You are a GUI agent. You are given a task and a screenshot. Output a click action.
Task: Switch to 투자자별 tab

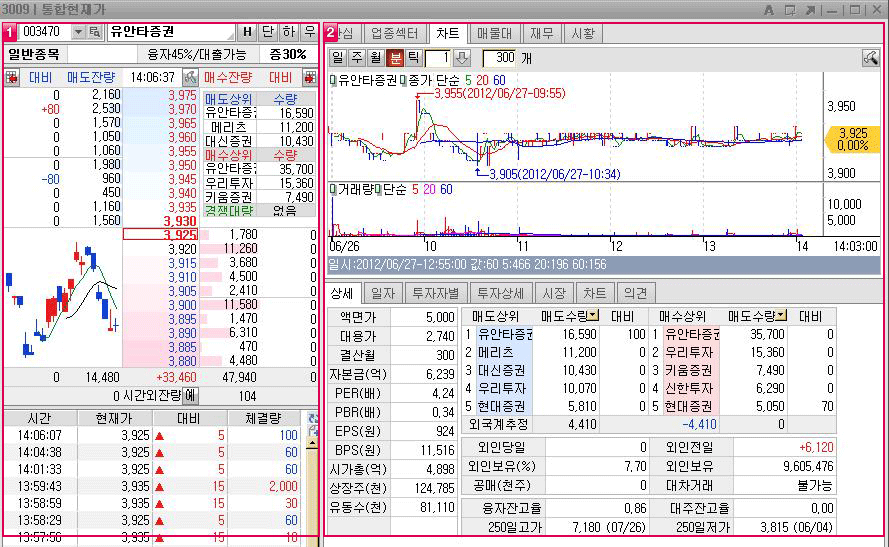point(435,293)
